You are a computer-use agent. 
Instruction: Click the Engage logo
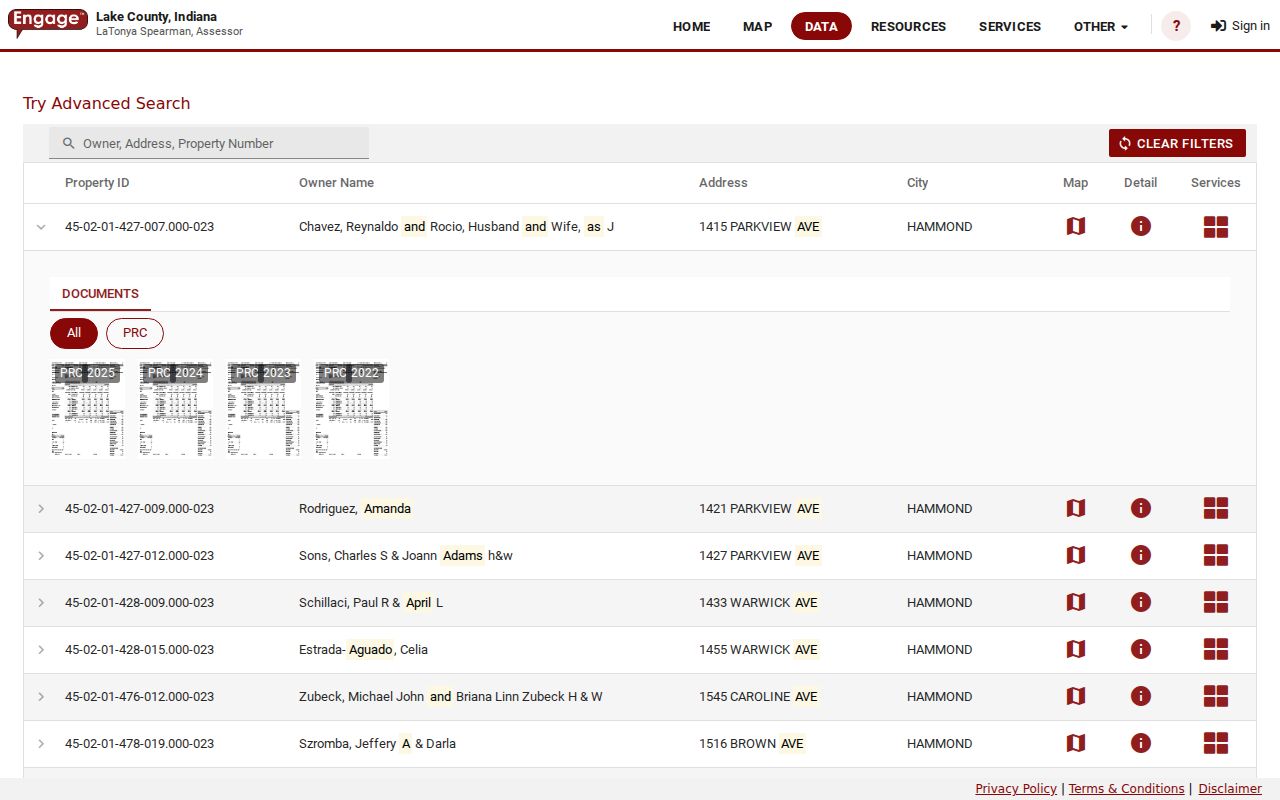[48, 22]
